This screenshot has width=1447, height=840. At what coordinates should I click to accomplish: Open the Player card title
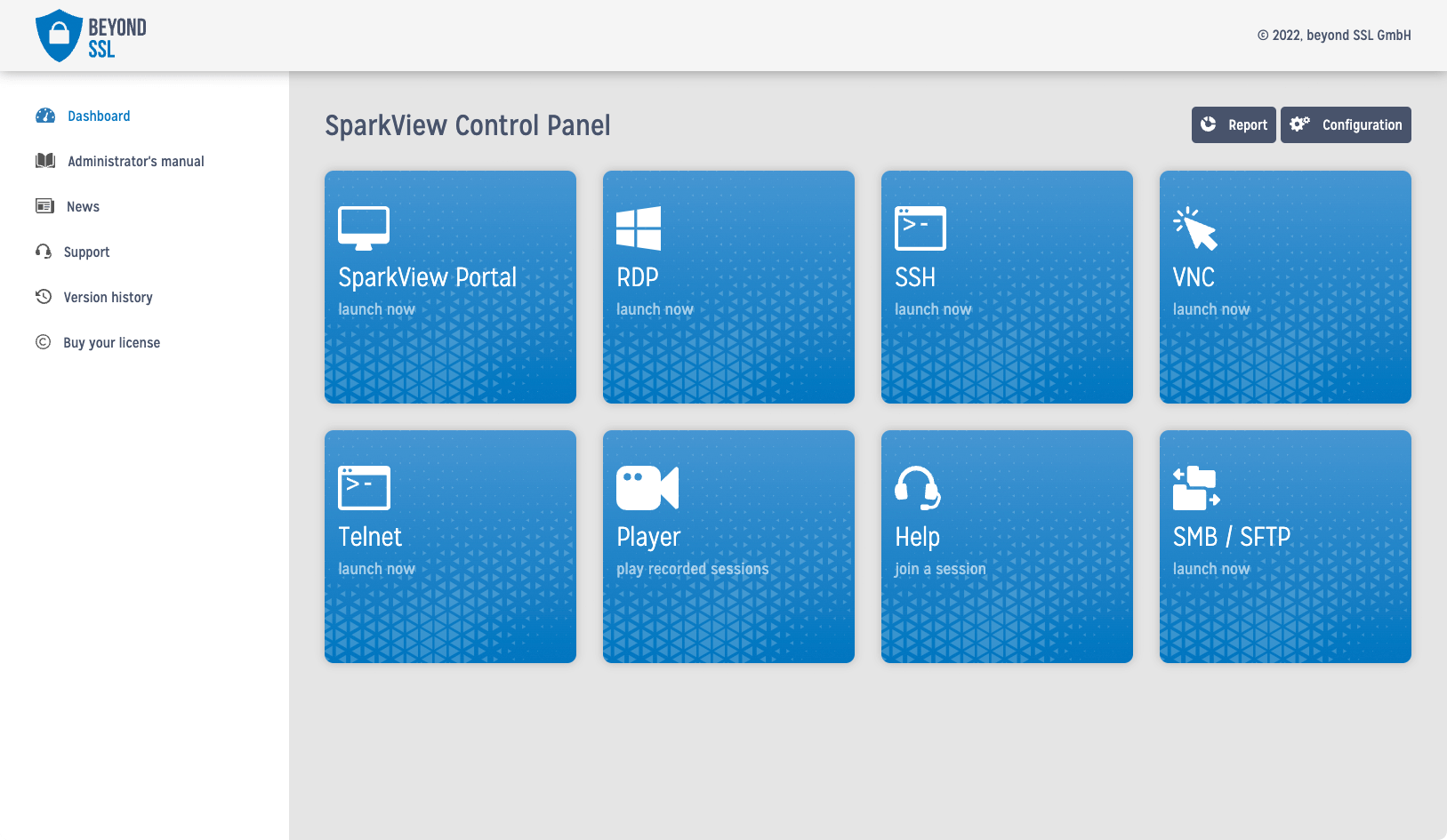tap(648, 537)
